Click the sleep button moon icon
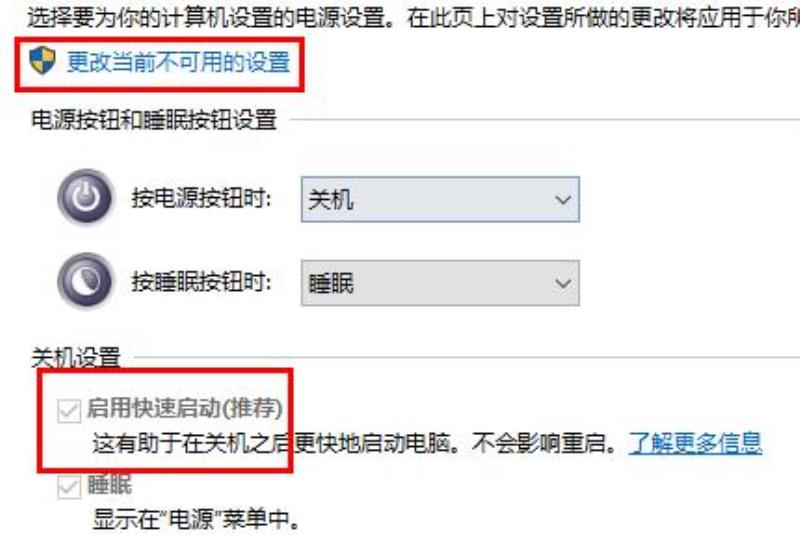Image resolution: width=800 pixels, height=539 pixels. click(85, 281)
